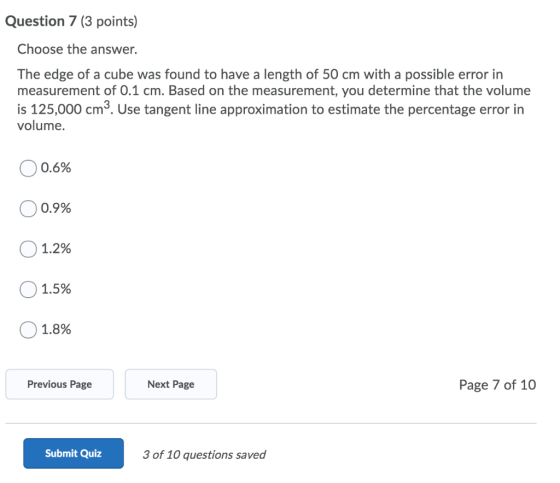Image resolution: width=560 pixels, height=483 pixels.
Task: Click the "0.6%" answer label text
Action: pos(56,168)
